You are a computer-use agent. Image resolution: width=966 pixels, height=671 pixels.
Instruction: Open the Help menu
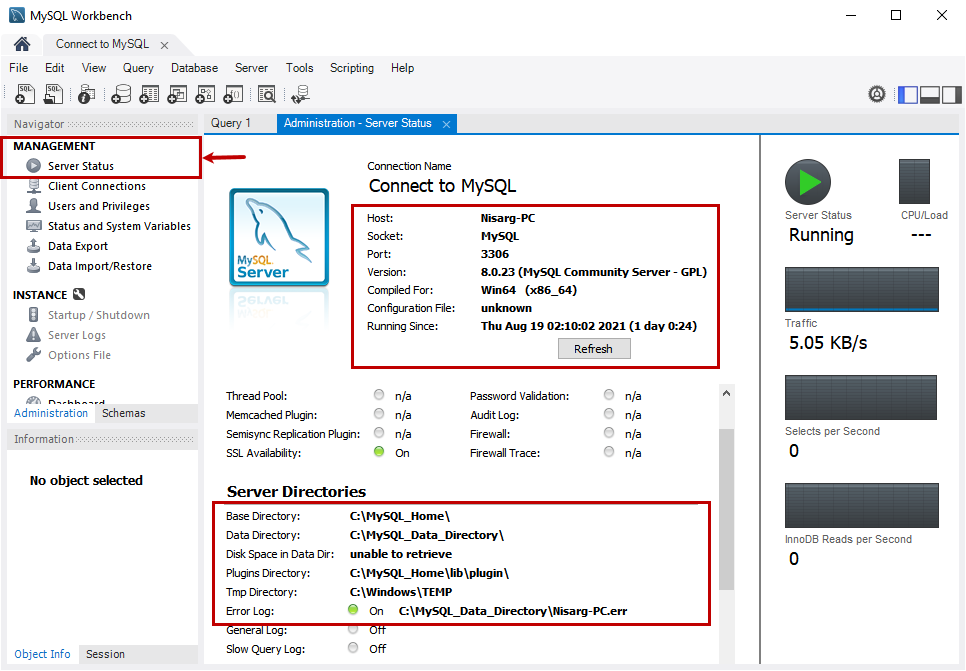coord(402,68)
